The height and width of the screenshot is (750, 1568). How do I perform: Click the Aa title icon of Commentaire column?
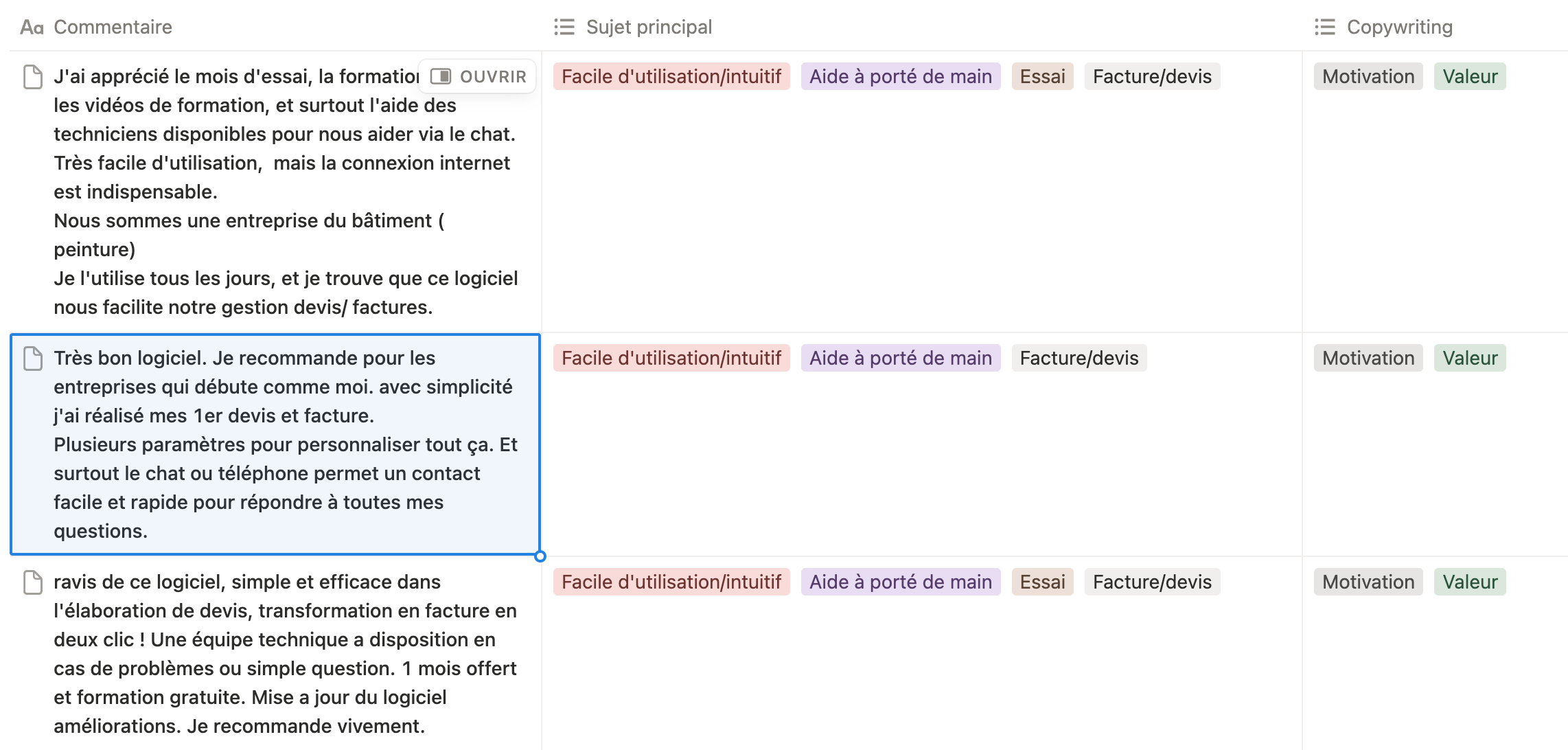(x=32, y=27)
